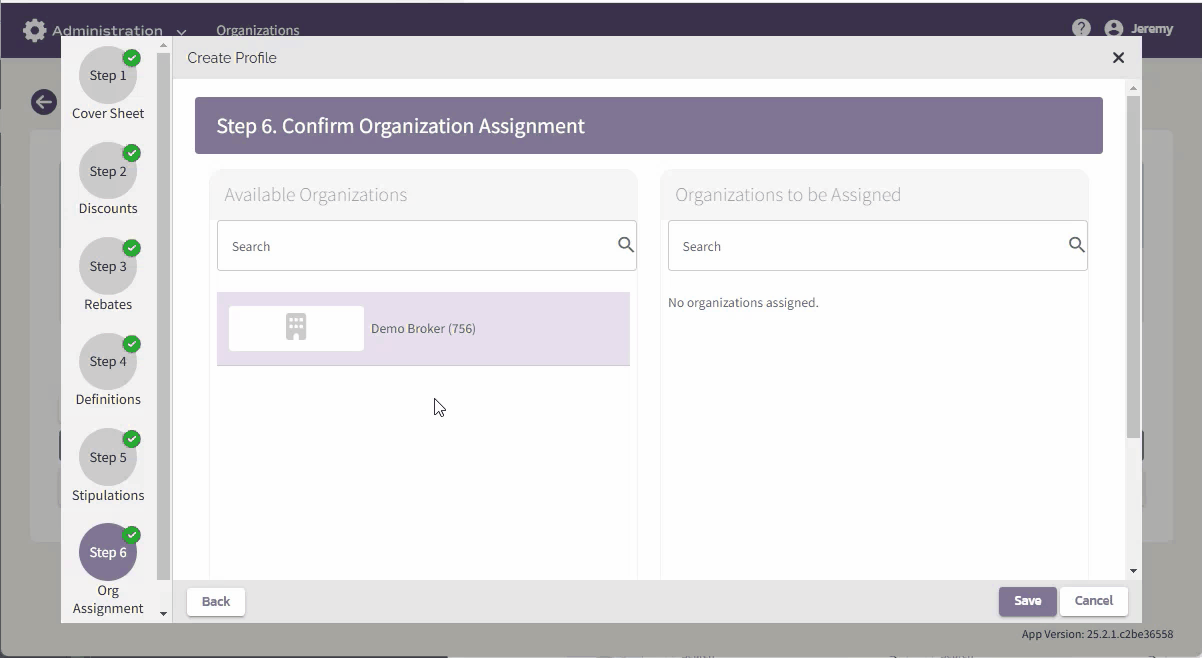Click the Available Organizations heading
1202x658 pixels.
click(x=316, y=195)
